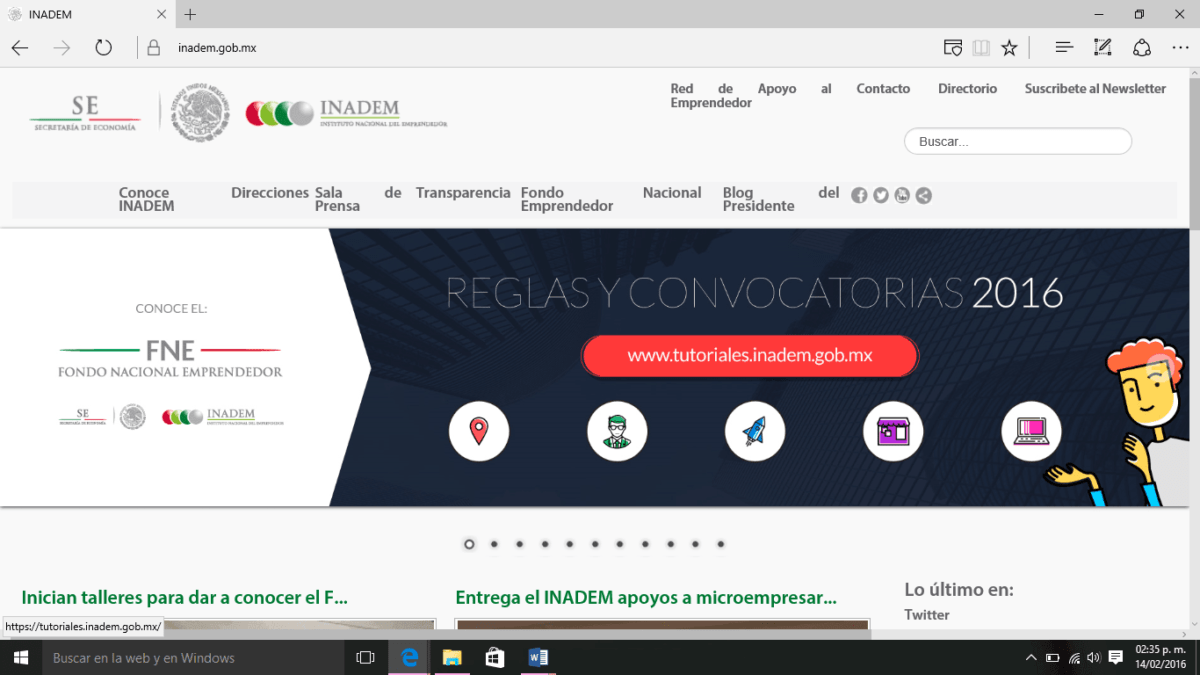Open a new browser tab

pos(190,14)
